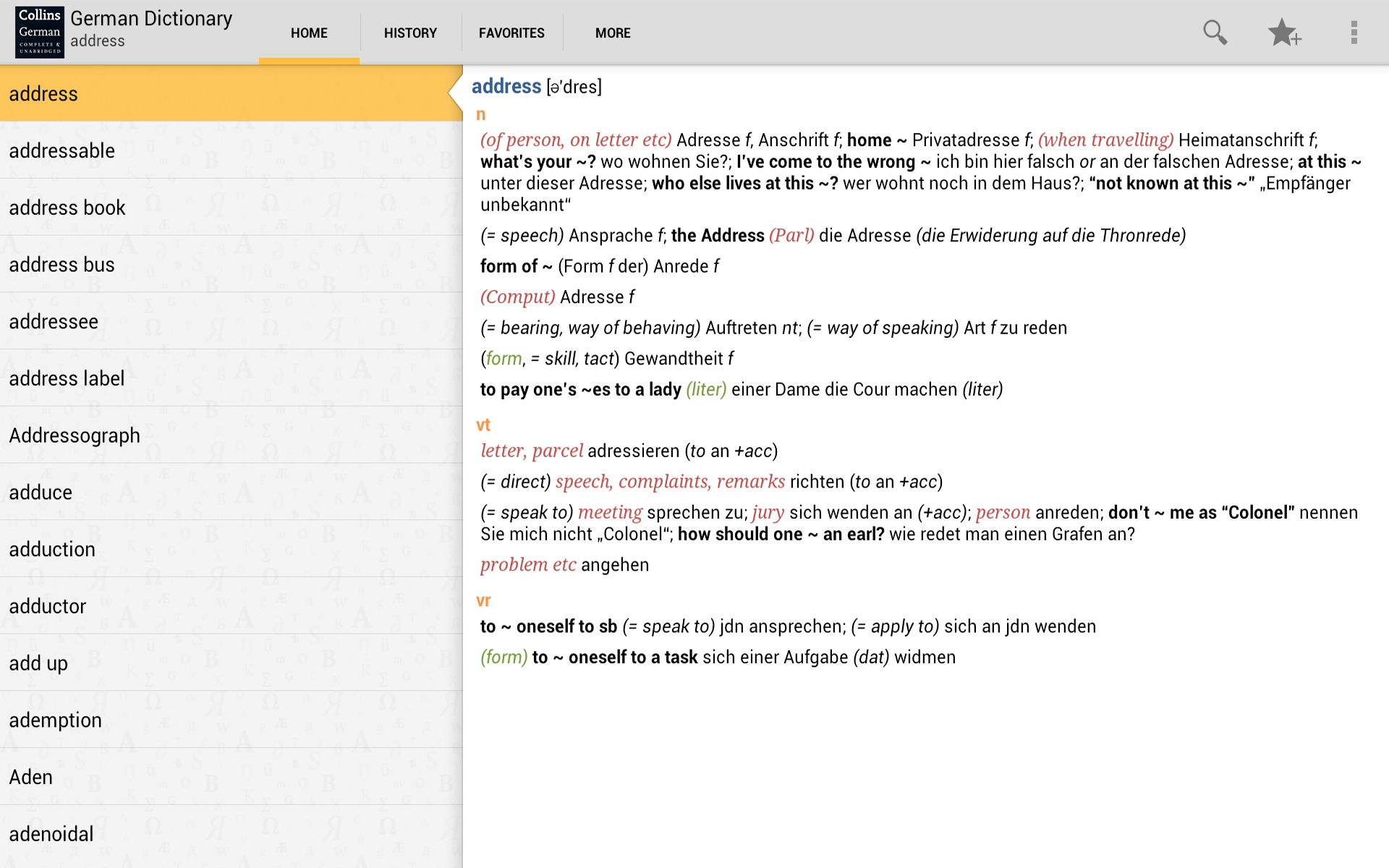This screenshot has width=1389, height=868.
Task: Switch to the HOME tab
Action: tap(309, 33)
